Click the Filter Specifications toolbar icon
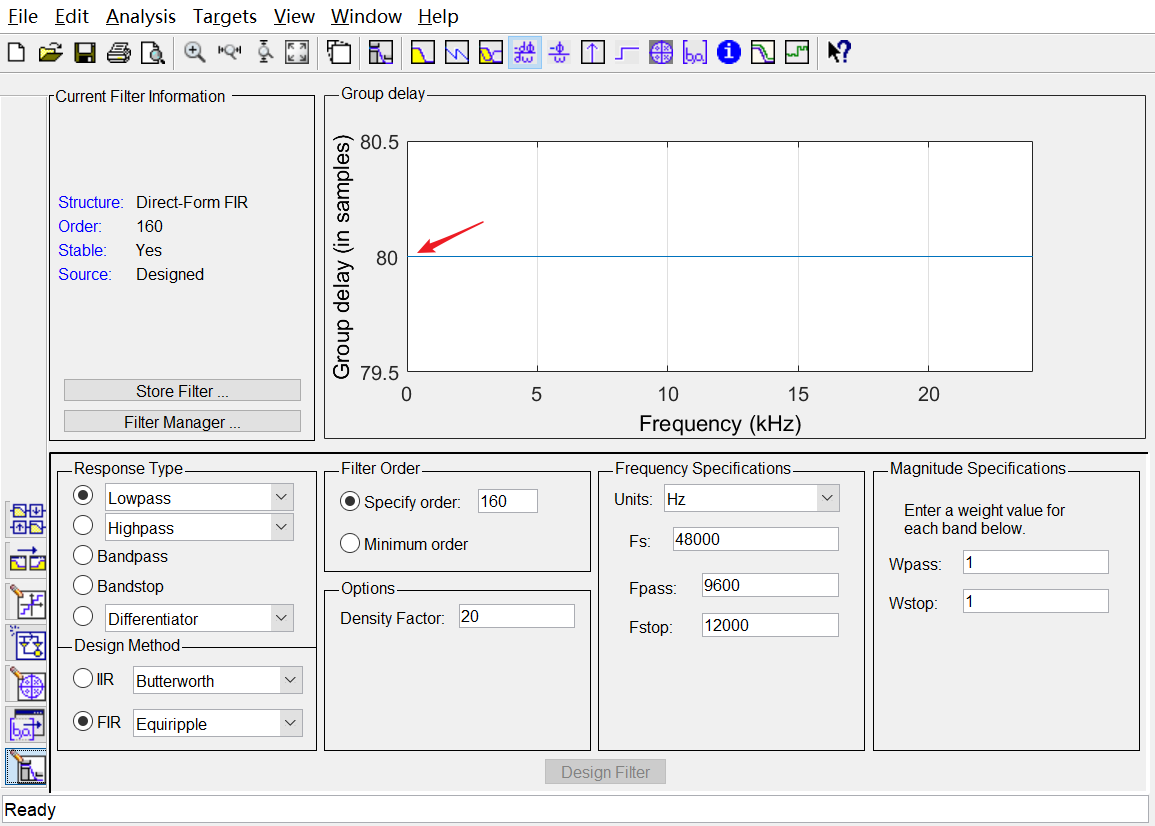The image size is (1155, 826). 380,52
